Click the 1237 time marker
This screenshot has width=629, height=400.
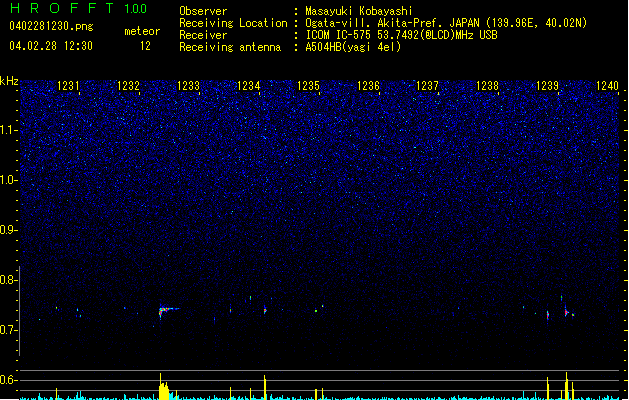(428, 86)
